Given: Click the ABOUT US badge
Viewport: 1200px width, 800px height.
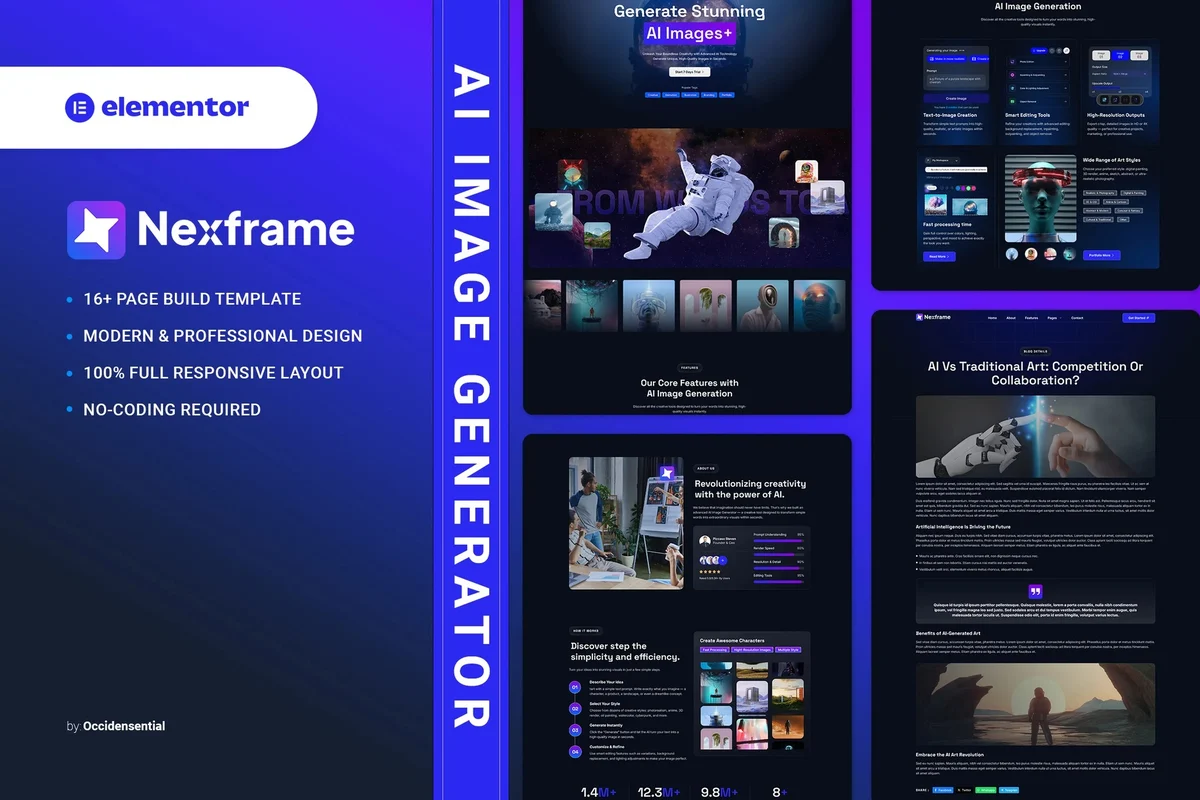Looking at the screenshot, I should pyautogui.click(x=706, y=468).
